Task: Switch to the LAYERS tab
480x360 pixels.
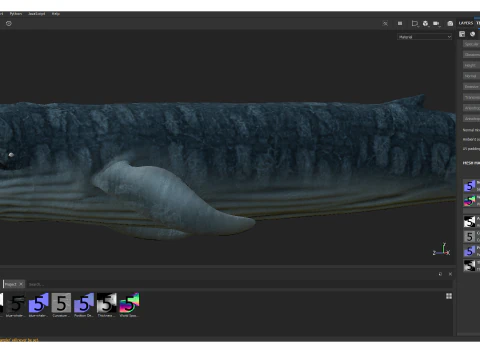Action: (466, 23)
